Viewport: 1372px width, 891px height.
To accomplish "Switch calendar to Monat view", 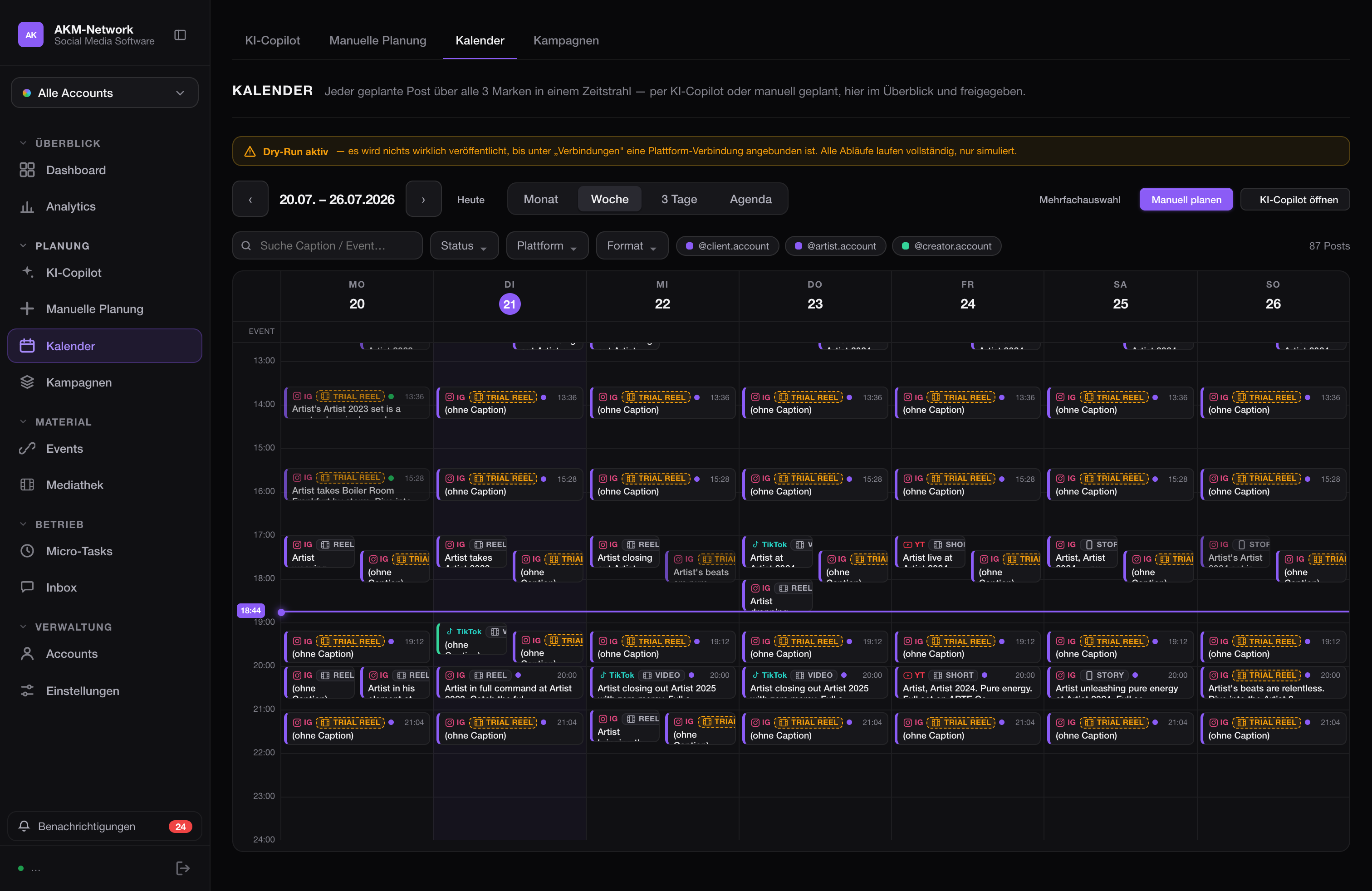I will point(541,200).
